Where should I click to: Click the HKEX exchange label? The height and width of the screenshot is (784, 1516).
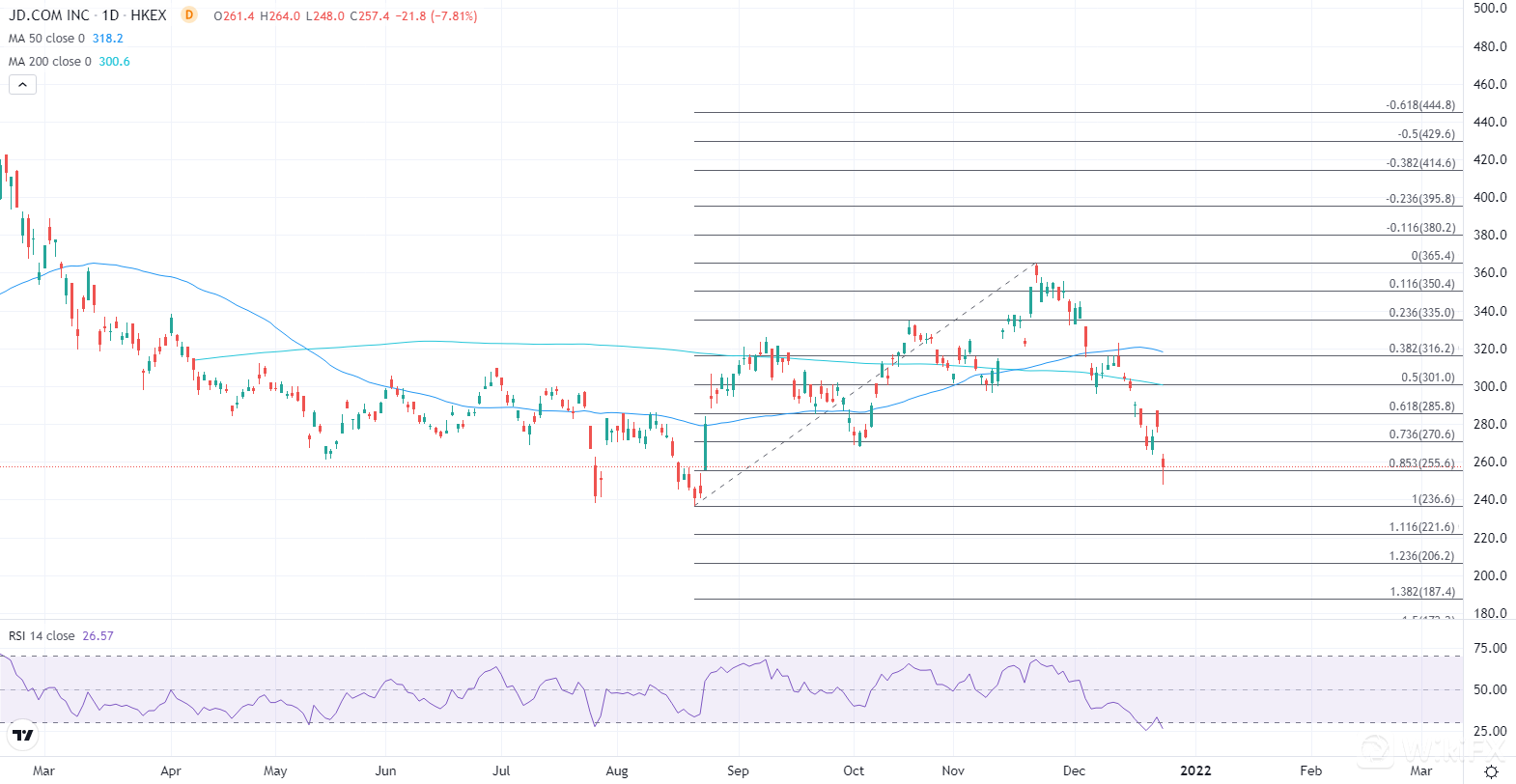tap(149, 15)
